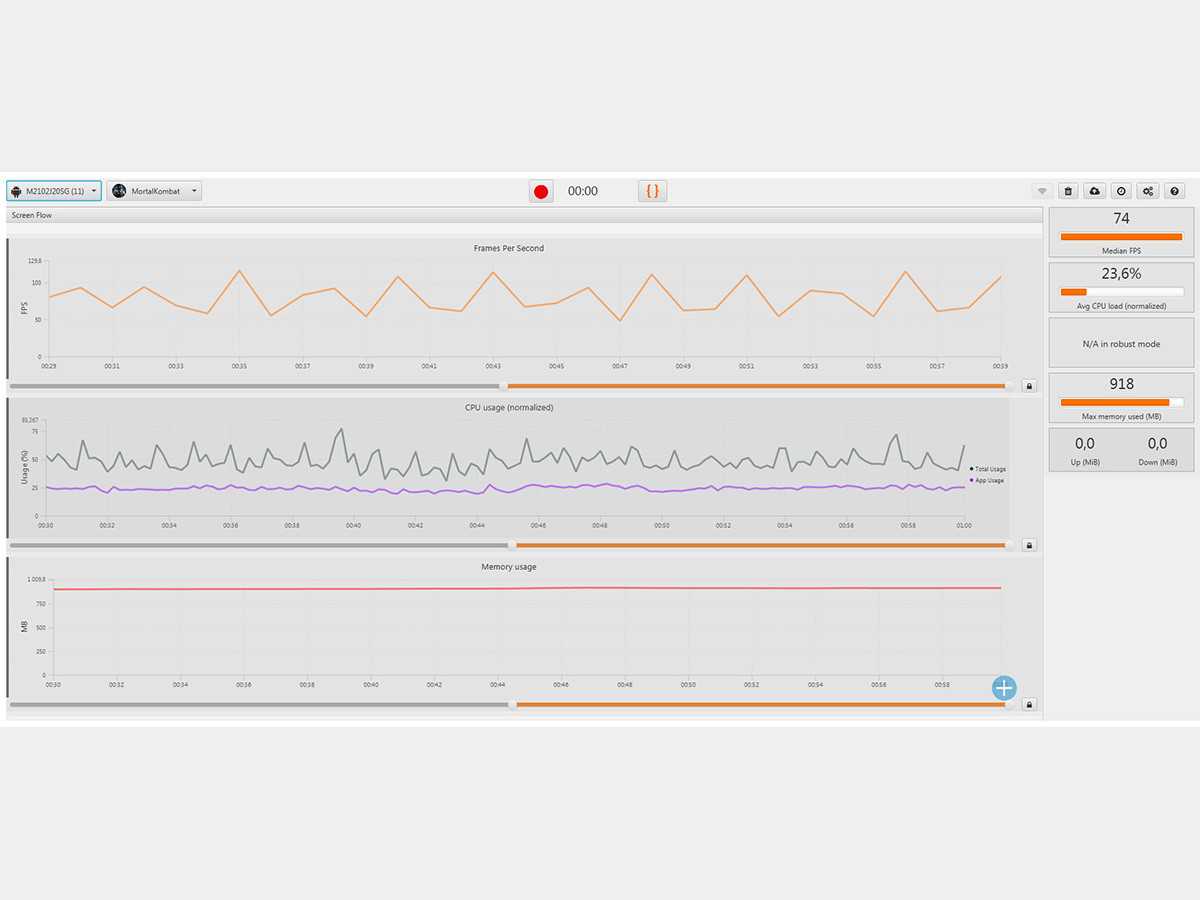
Task: Click the Median FPS stat panel
Action: click(1121, 233)
